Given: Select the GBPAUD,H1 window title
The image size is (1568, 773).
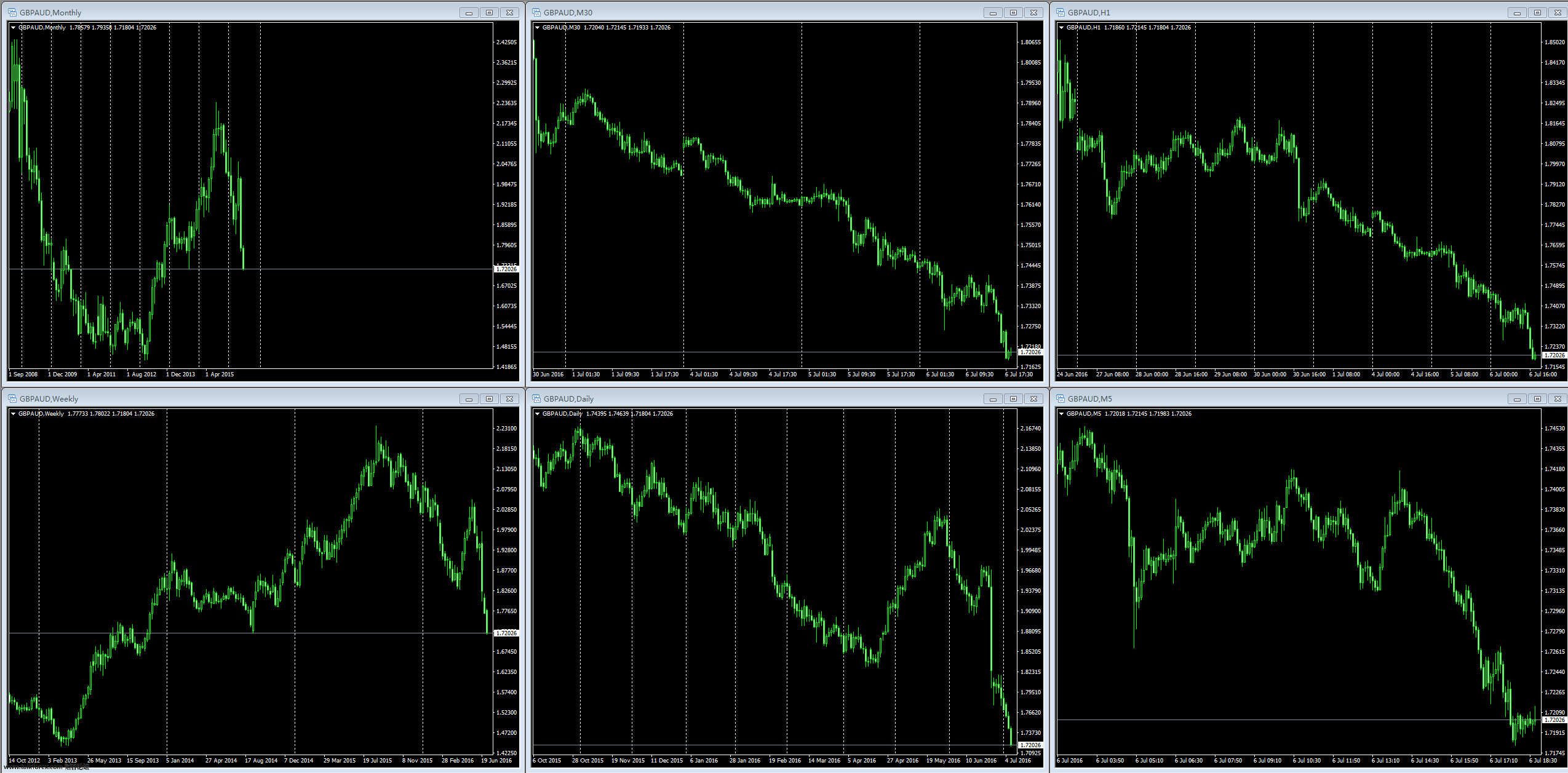Looking at the screenshot, I should [x=1089, y=12].
